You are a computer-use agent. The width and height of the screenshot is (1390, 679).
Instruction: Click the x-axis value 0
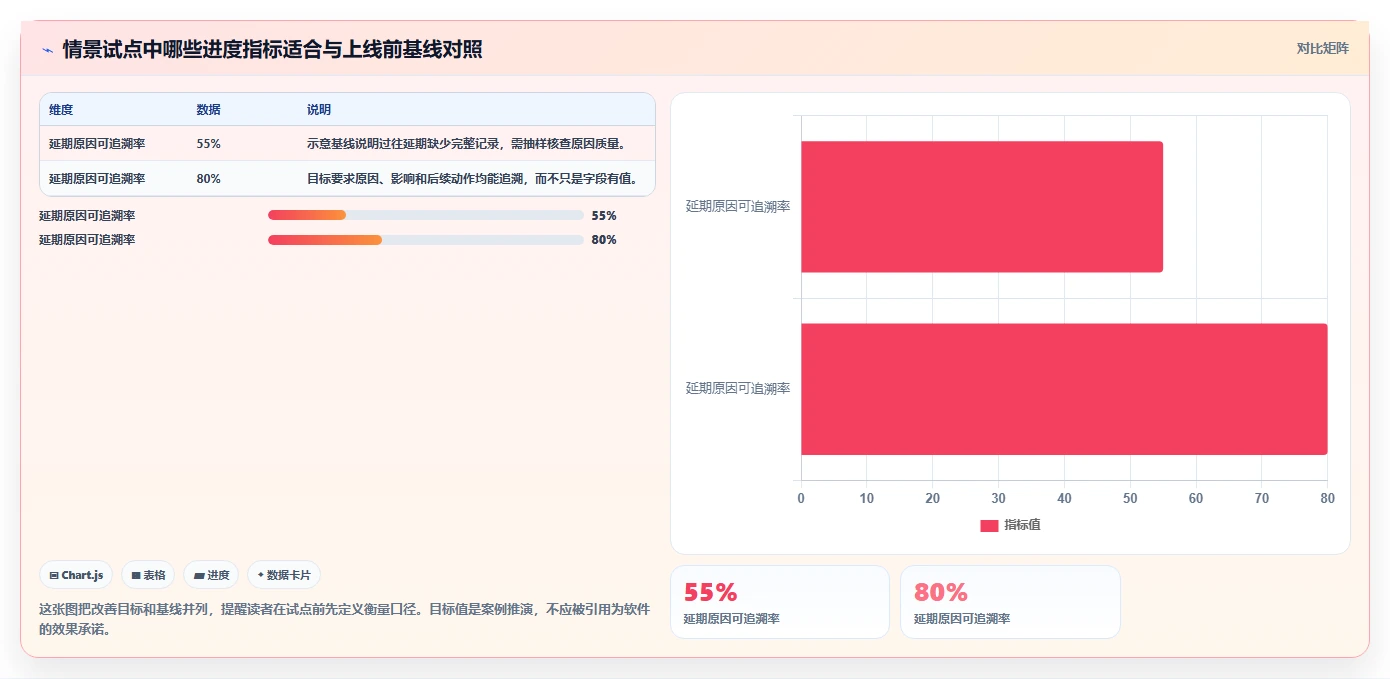pyautogui.click(x=801, y=498)
